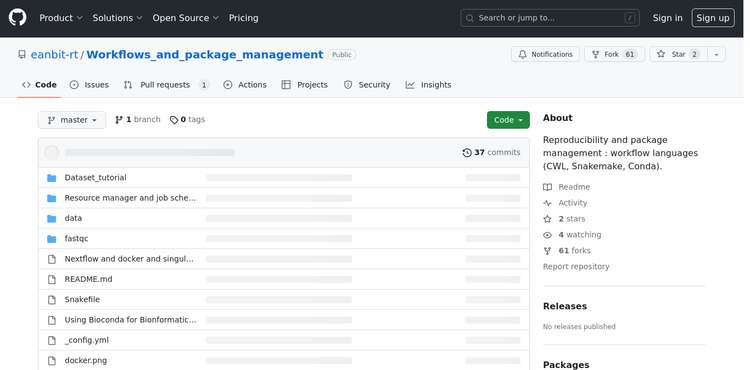Open the fastqc folder name
The width and height of the screenshot is (750, 370).
[x=77, y=239]
